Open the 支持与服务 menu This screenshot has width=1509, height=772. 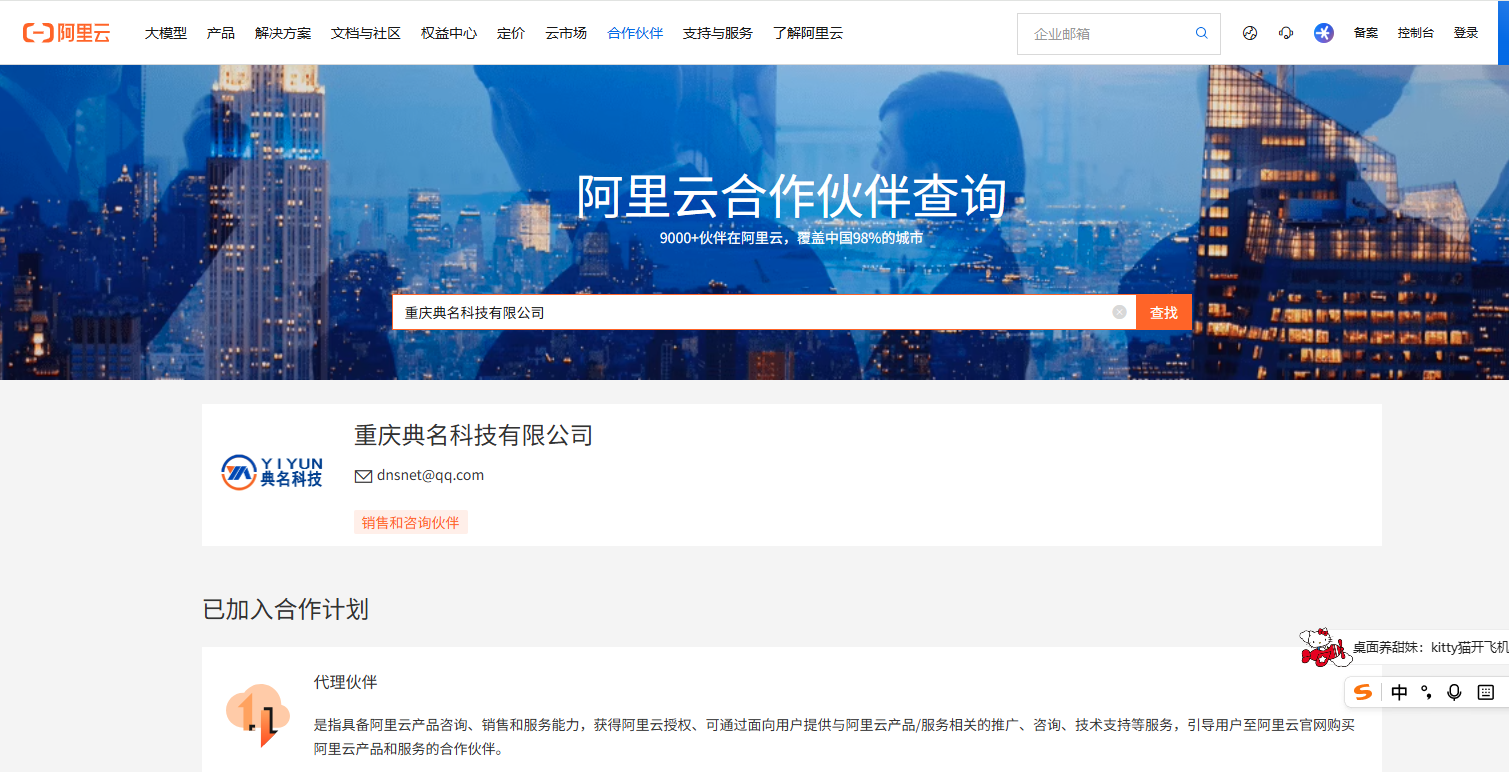point(718,33)
